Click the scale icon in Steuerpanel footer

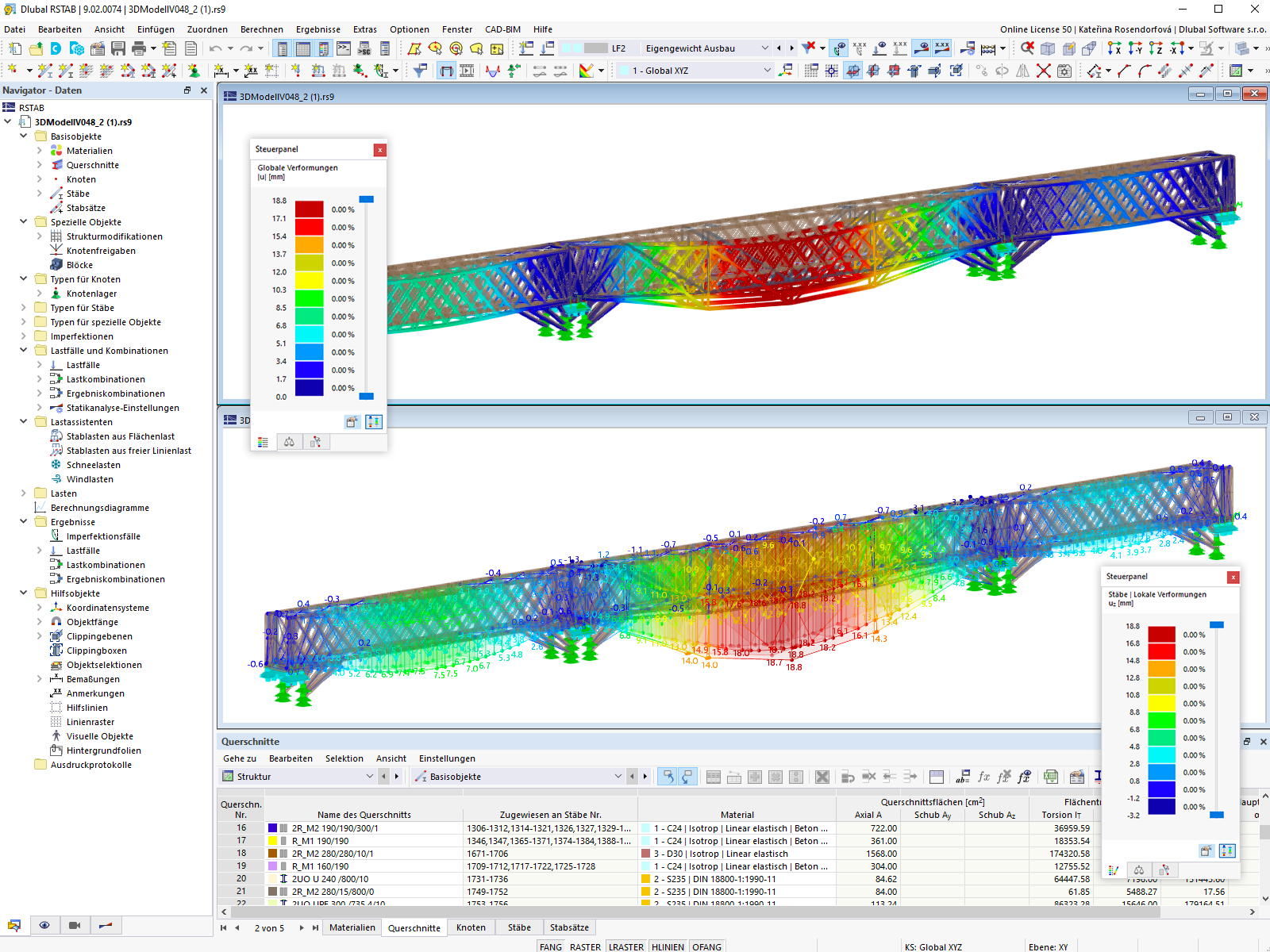click(289, 442)
